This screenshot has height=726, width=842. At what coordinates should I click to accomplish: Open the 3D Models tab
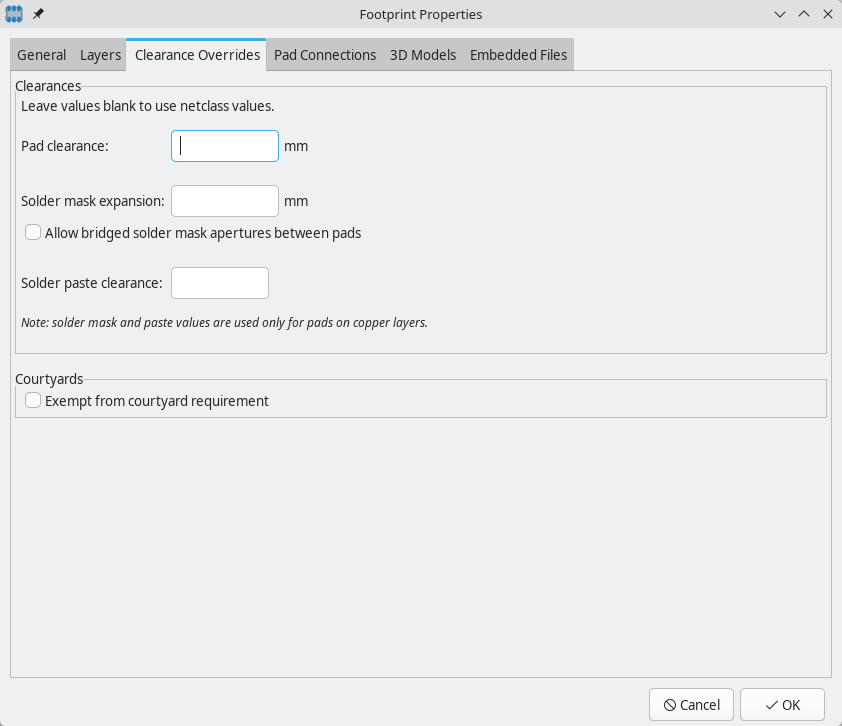pos(423,54)
